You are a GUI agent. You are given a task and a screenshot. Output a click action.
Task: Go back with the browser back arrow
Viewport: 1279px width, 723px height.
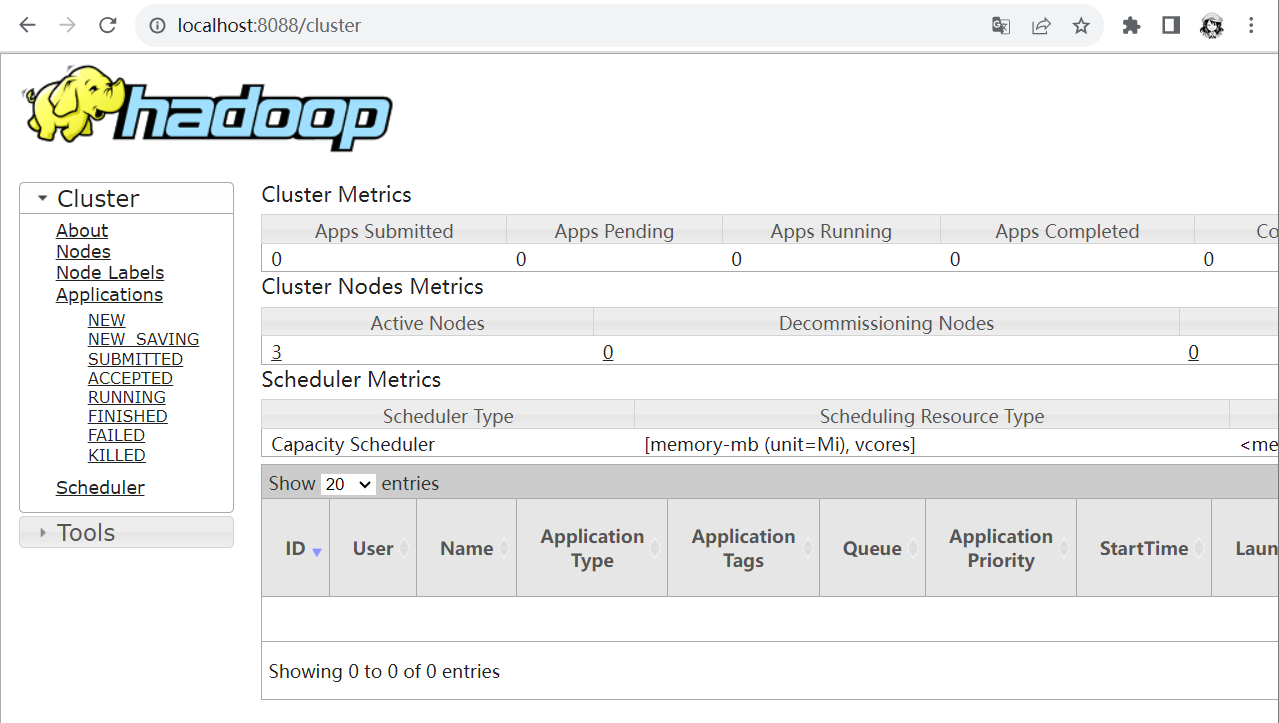coord(27,25)
